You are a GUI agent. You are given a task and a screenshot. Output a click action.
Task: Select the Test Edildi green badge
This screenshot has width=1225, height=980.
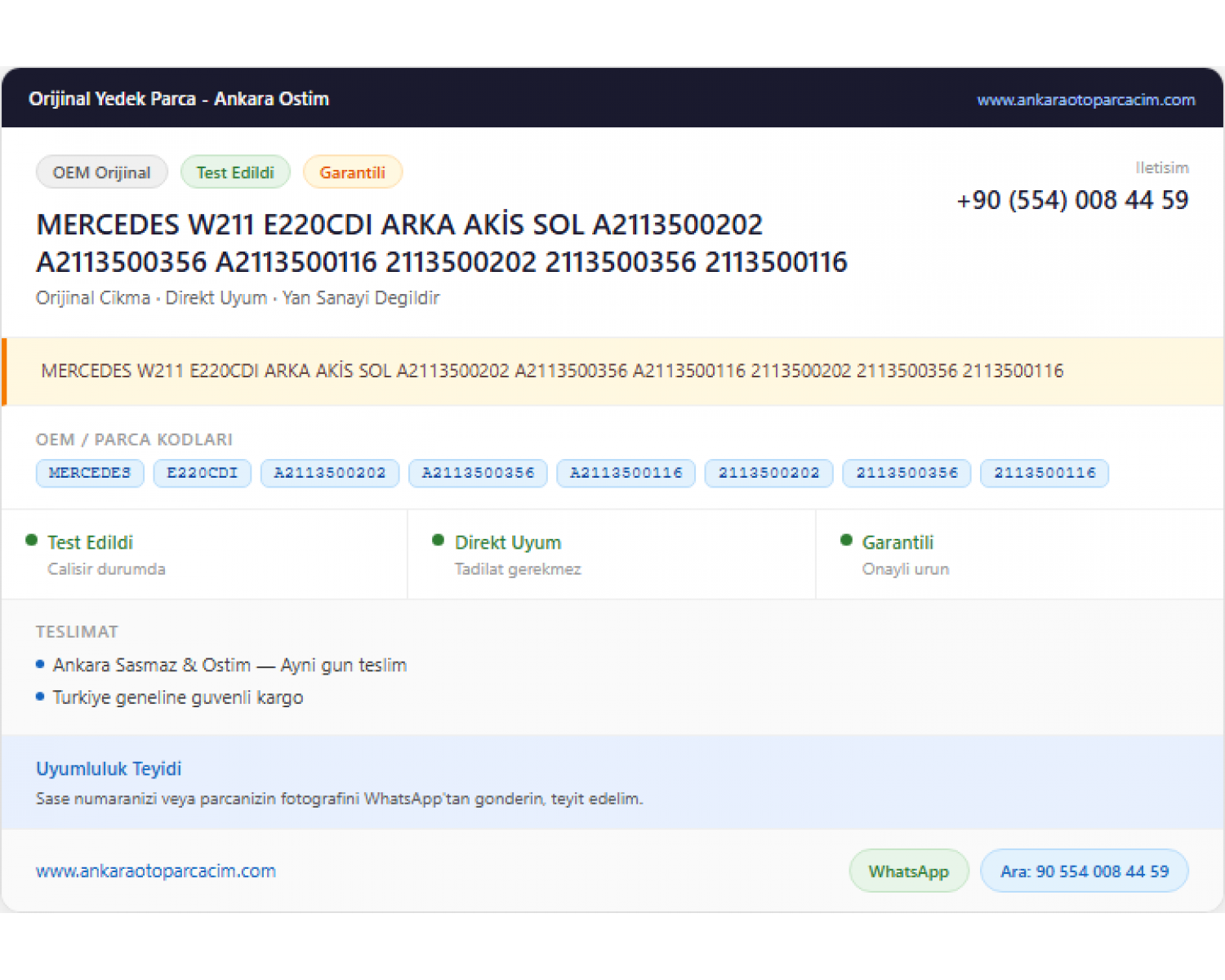click(x=235, y=172)
